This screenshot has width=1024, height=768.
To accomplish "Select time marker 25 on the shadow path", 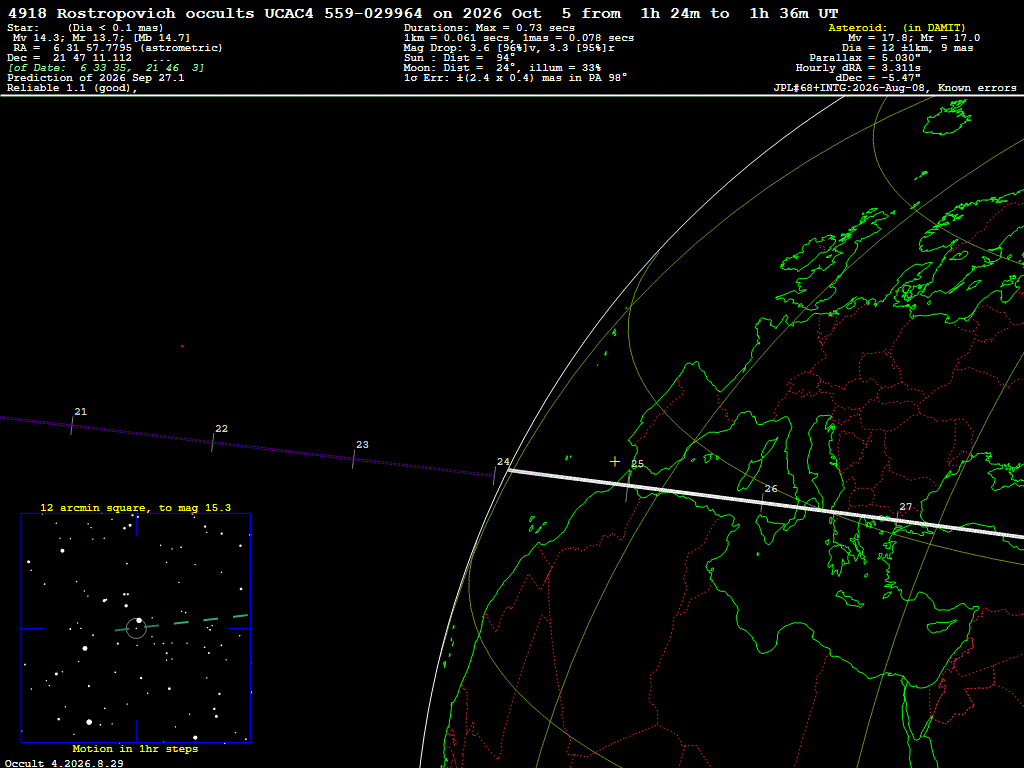I will 637,464.
